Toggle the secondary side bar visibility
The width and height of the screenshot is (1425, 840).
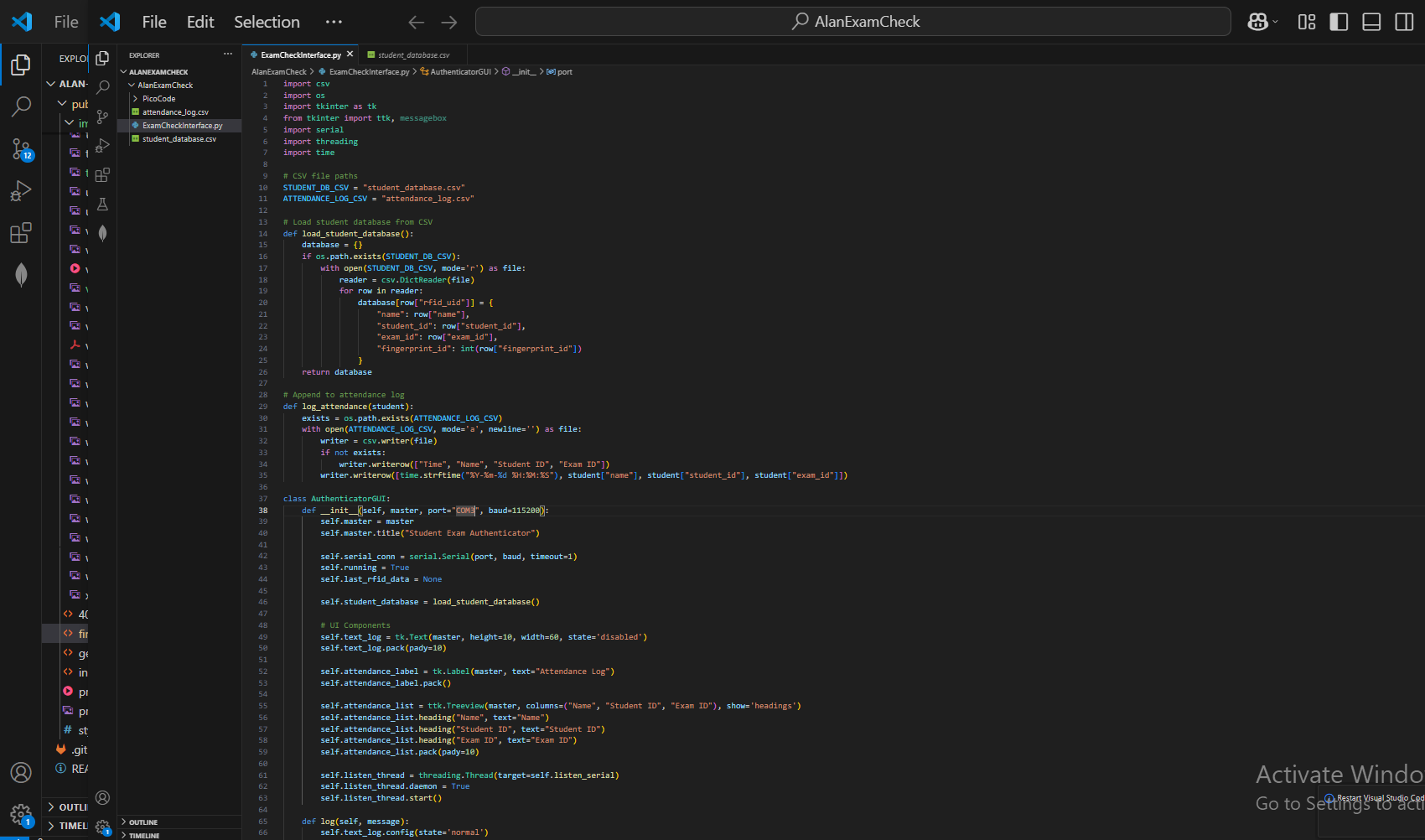tap(1404, 22)
